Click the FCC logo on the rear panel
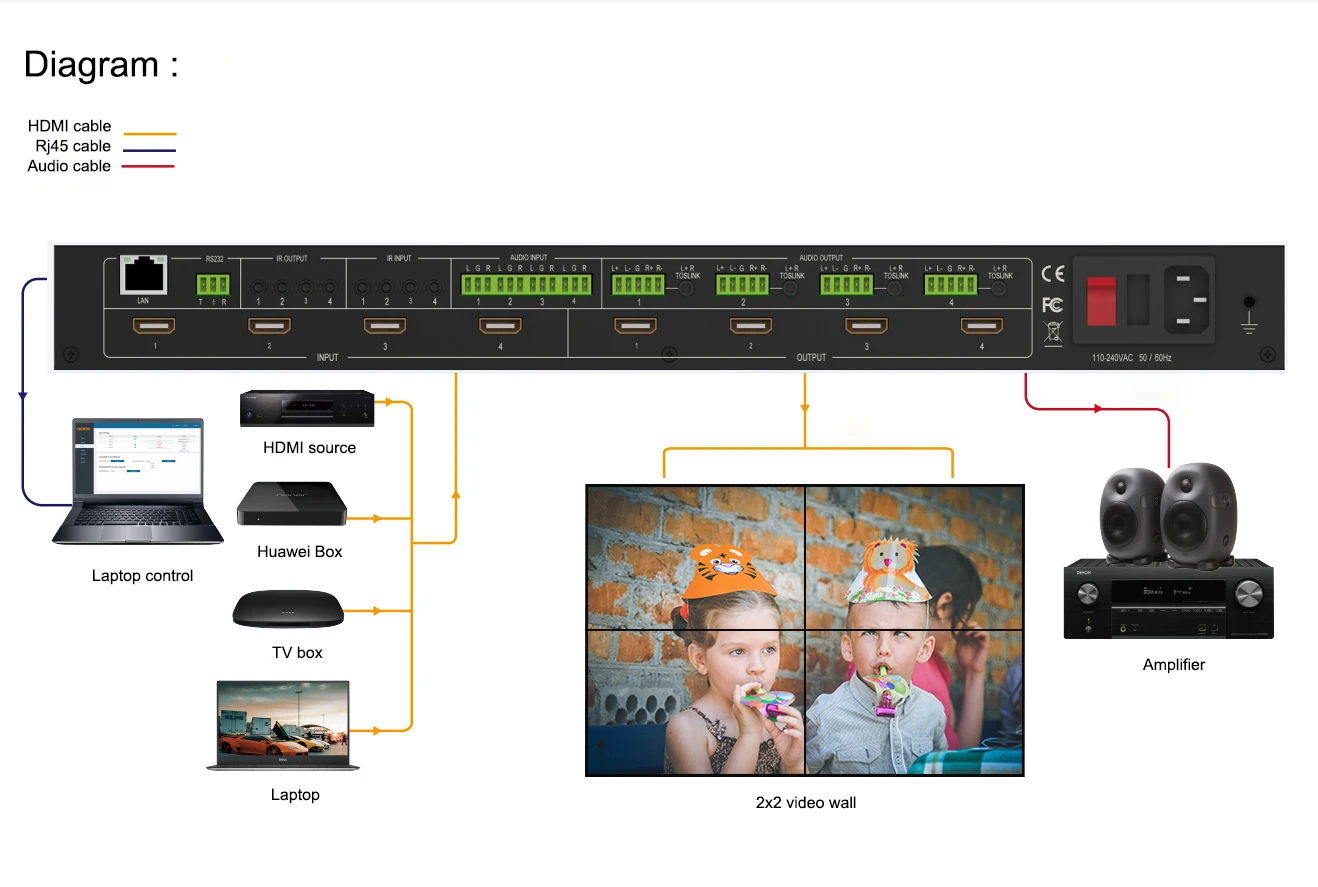The image size is (1318, 887). pyautogui.click(x=1051, y=305)
